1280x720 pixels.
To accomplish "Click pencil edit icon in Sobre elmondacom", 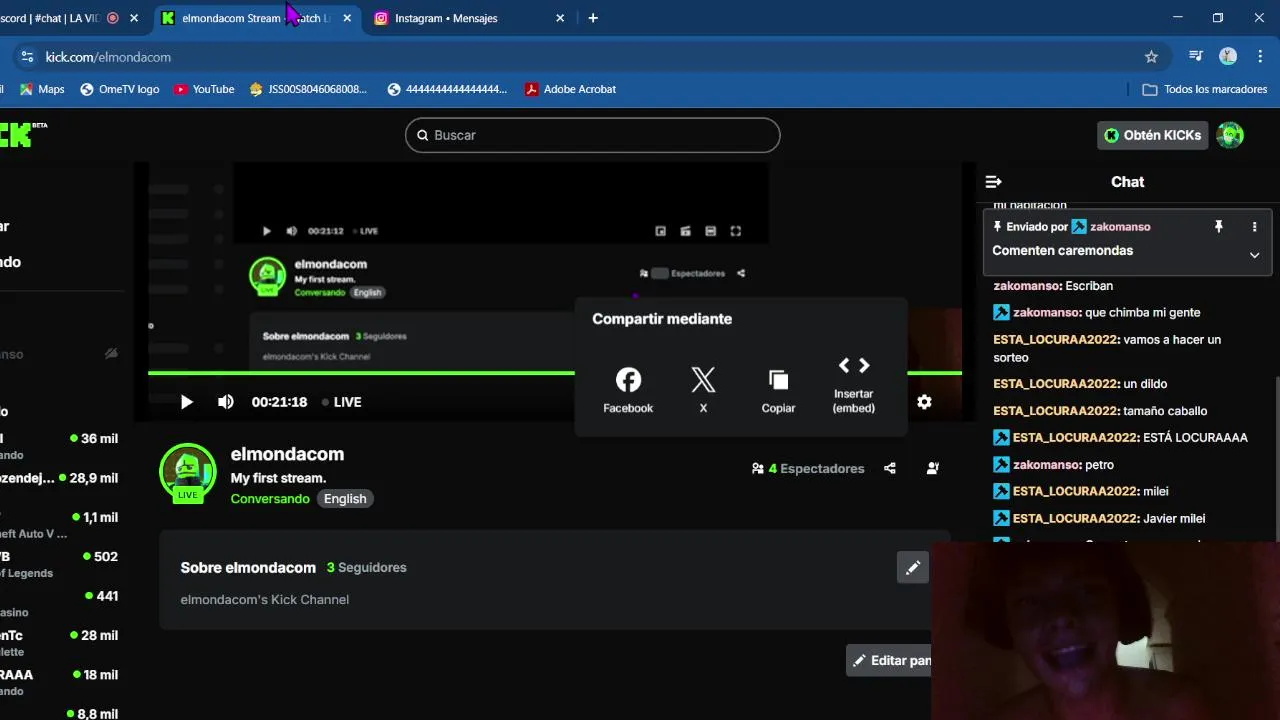I will [x=913, y=568].
